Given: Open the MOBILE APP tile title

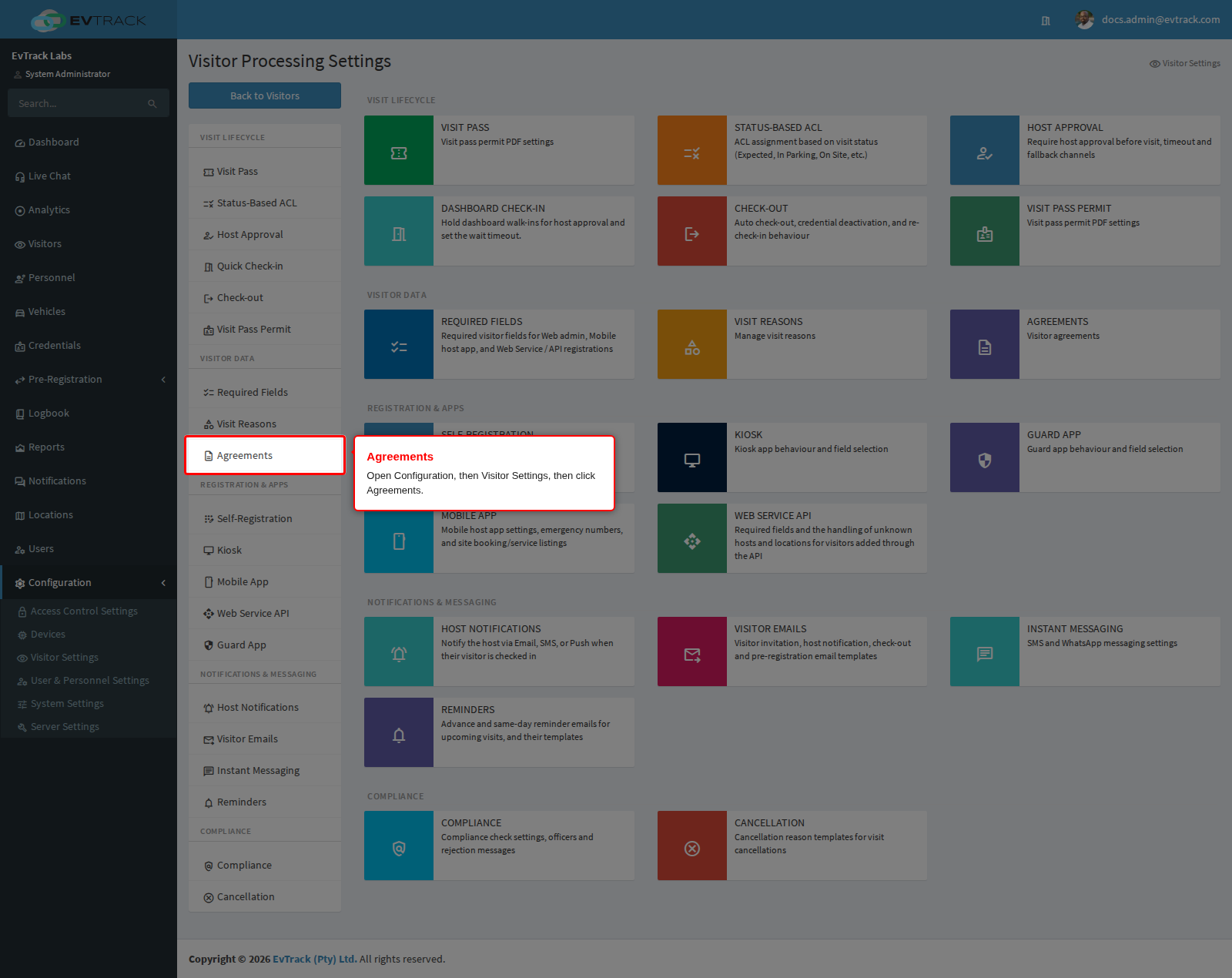Looking at the screenshot, I should coord(469,516).
